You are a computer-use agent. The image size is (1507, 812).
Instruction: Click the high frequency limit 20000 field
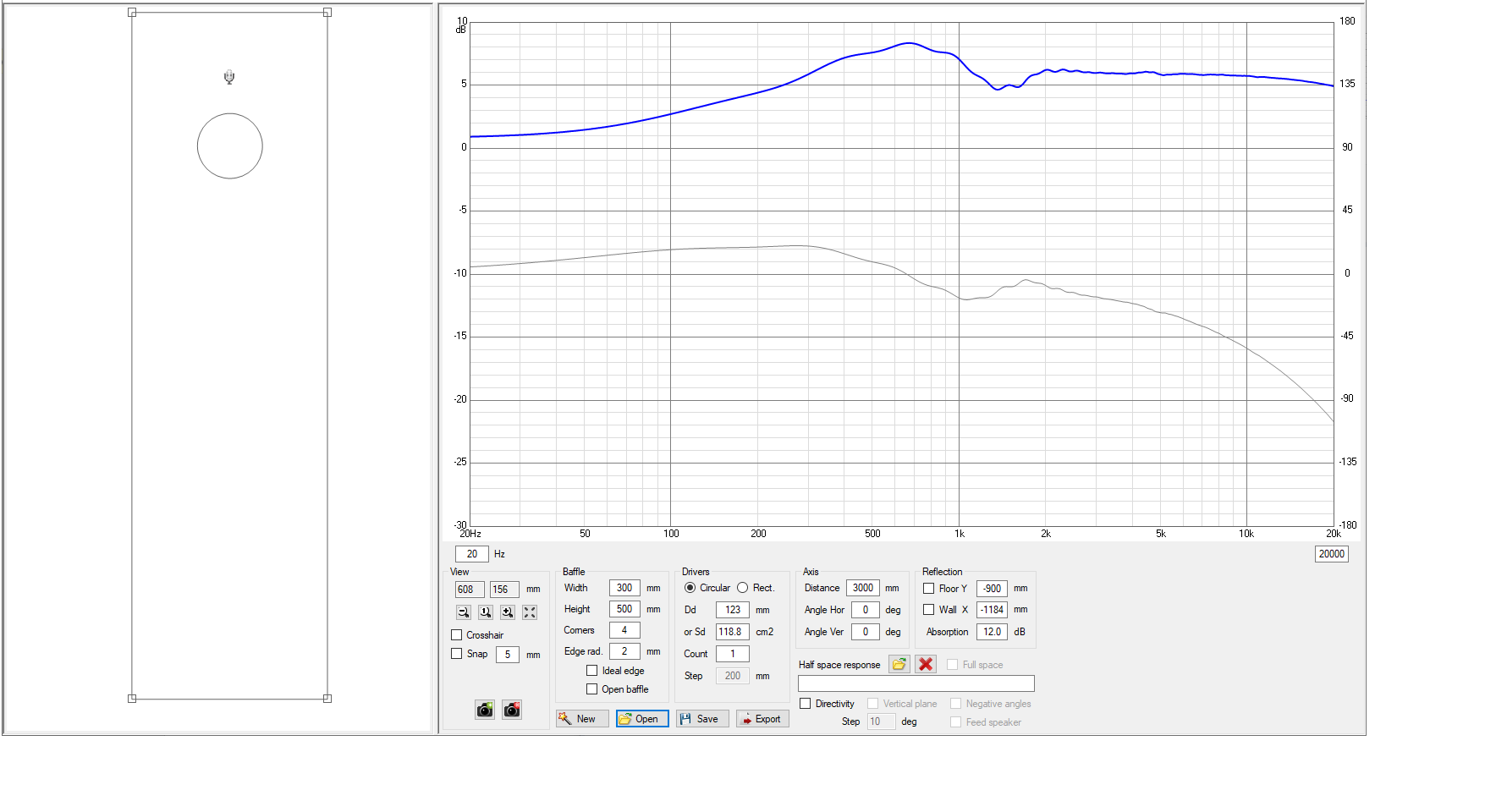pyautogui.click(x=1332, y=554)
